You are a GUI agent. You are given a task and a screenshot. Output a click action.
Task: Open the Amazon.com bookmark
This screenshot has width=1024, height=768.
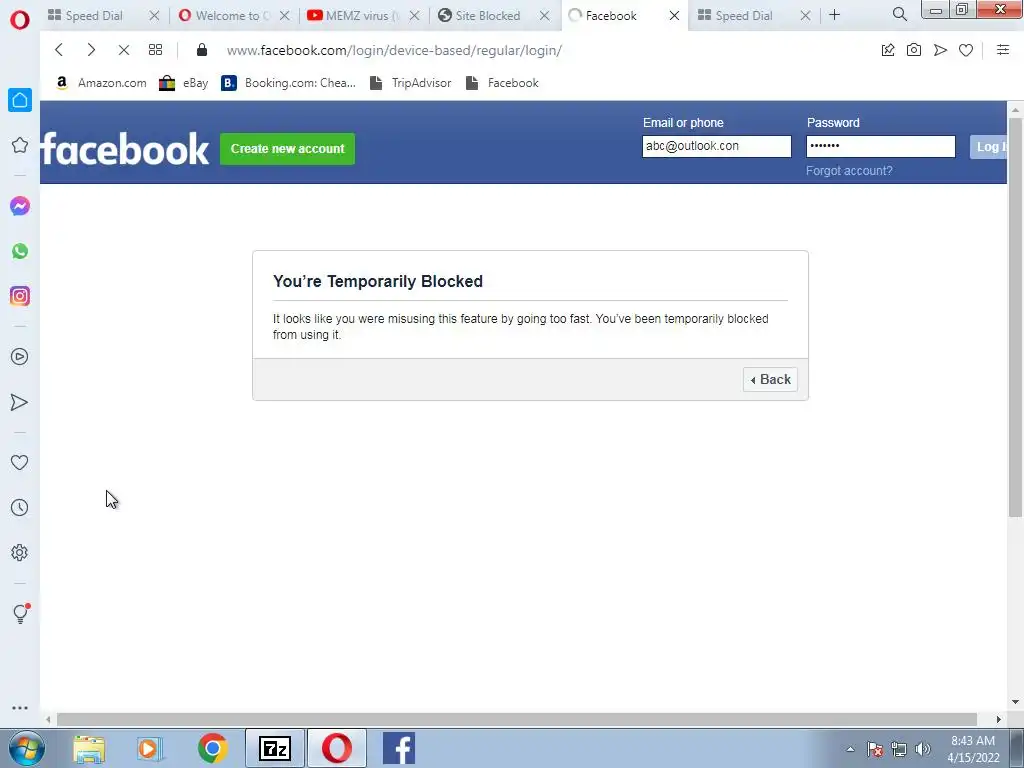coord(101,83)
